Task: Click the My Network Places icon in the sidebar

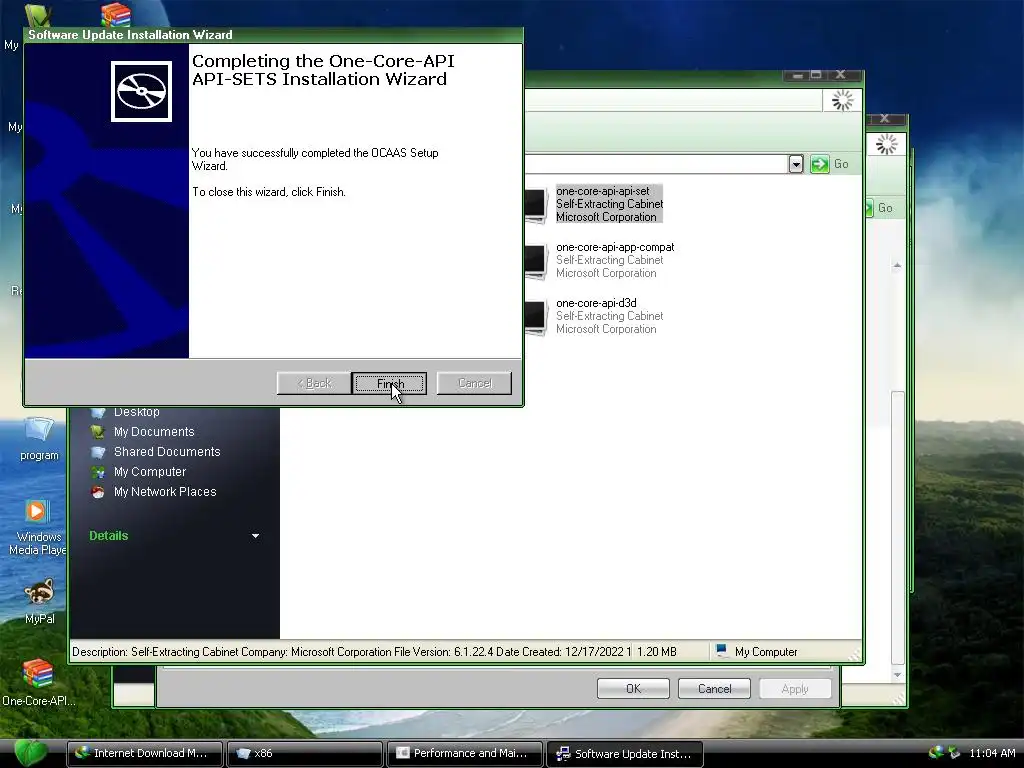Action: 98,492
